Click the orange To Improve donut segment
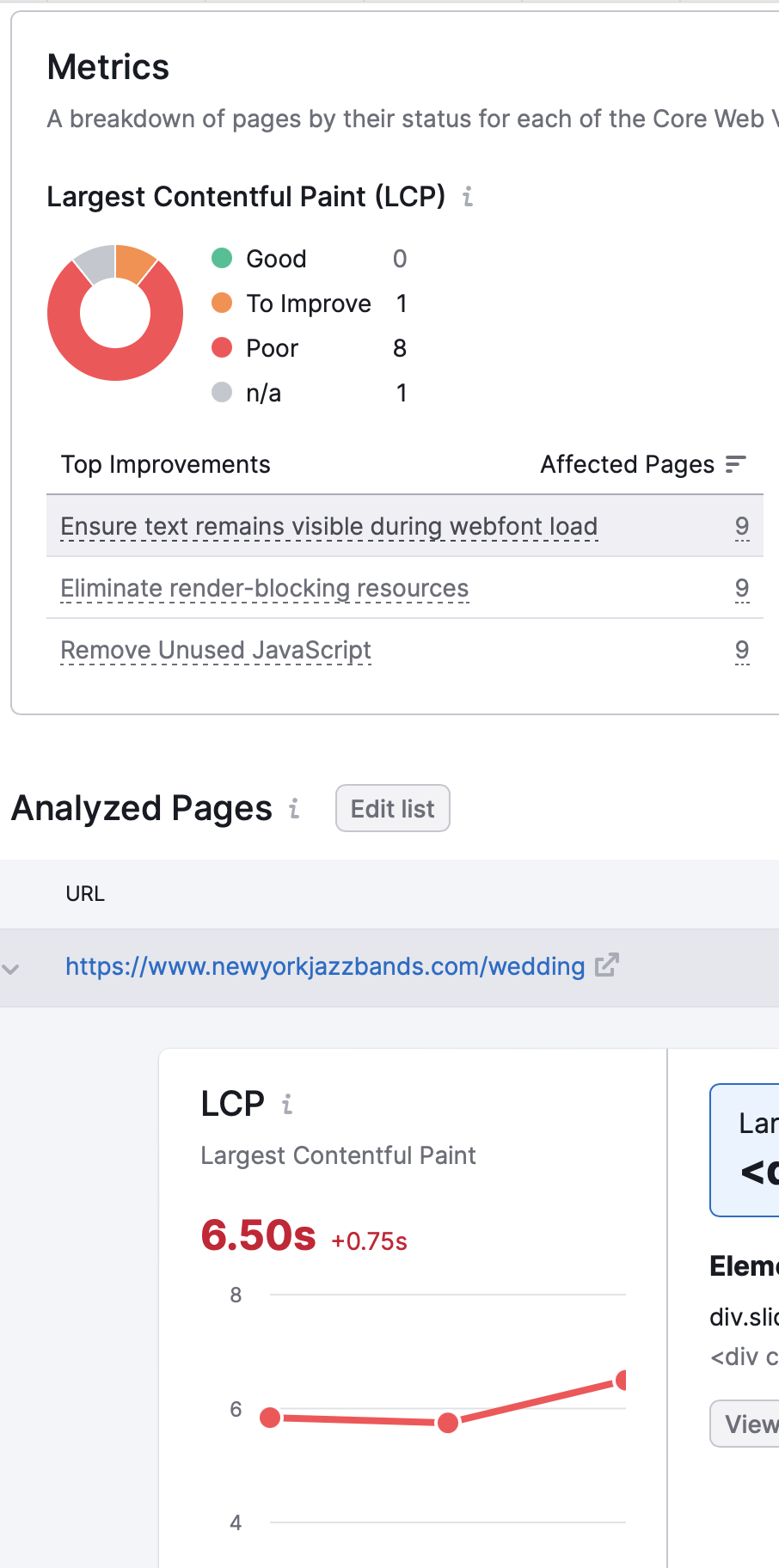The width and height of the screenshot is (779, 1568). point(133,262)
